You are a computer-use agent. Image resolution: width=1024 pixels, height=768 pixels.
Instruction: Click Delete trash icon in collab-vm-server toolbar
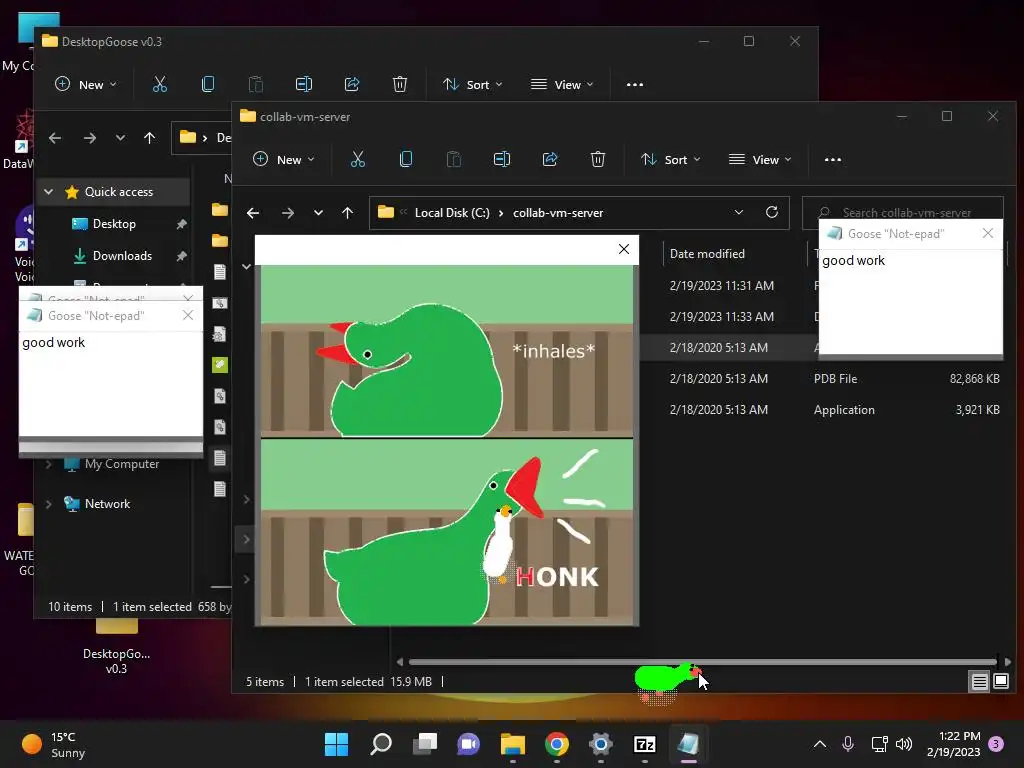598,159
